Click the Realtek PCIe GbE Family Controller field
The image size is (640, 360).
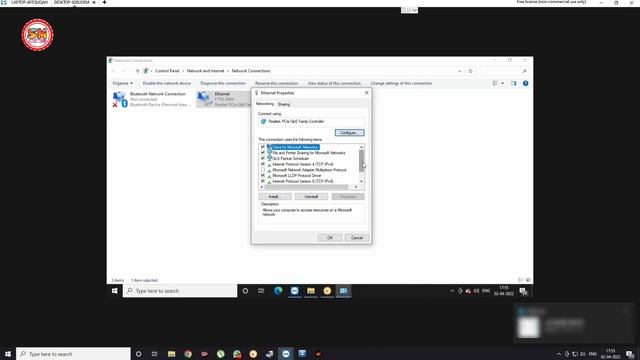tap(311, 122)
